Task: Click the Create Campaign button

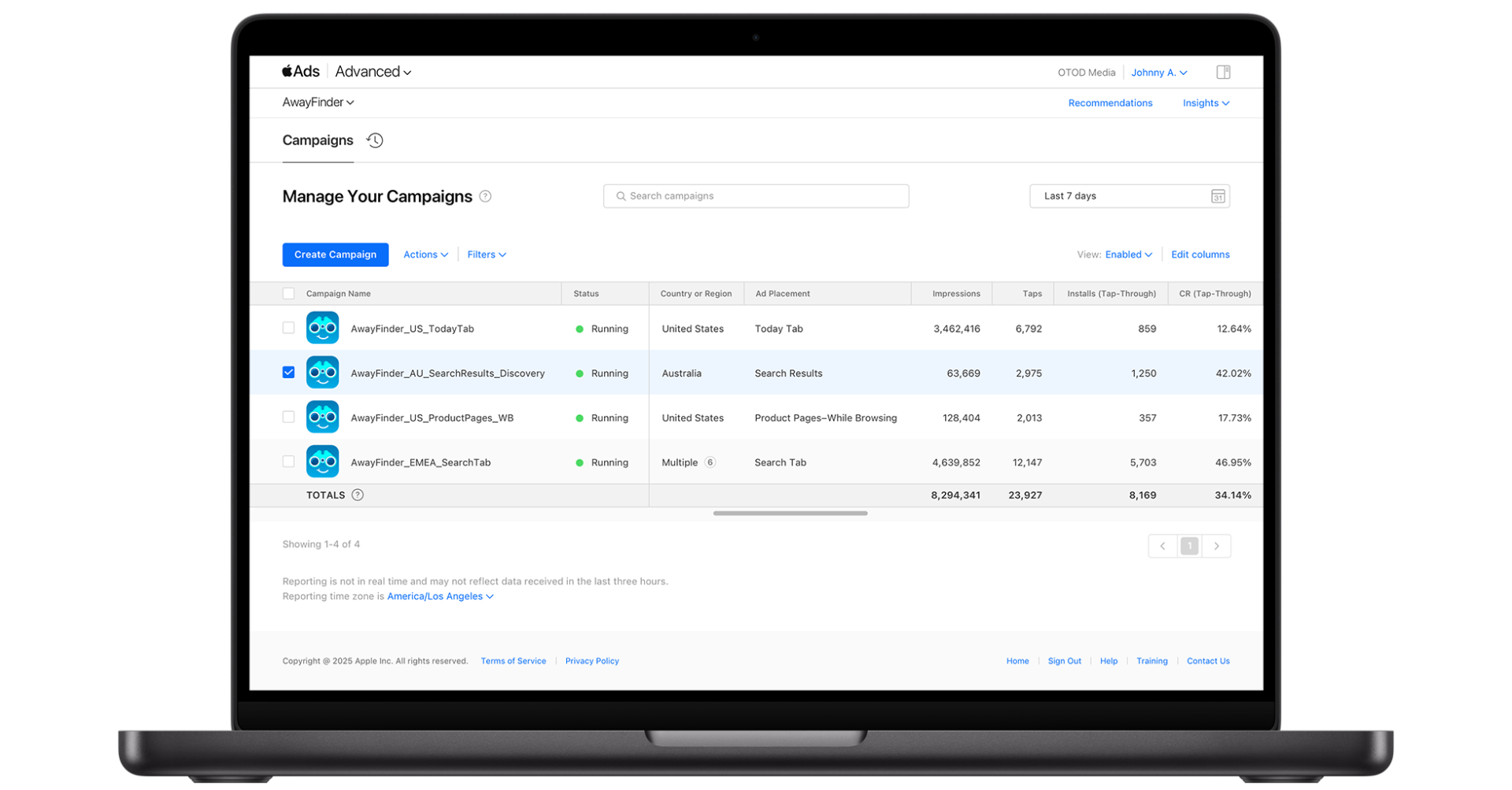Action: 335,254
